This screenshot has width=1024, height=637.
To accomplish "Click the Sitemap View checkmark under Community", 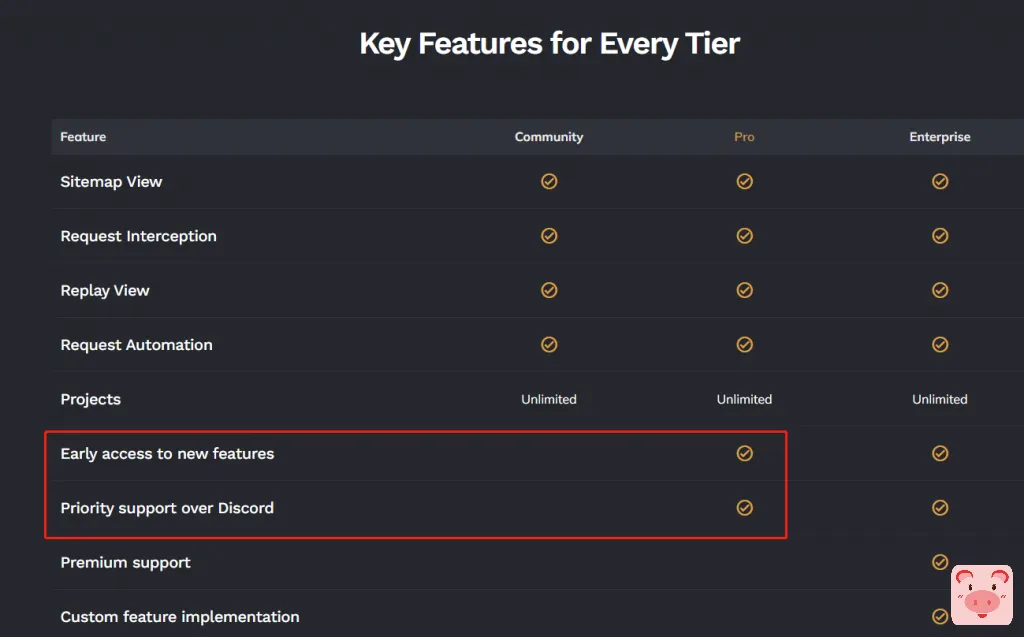I will point(549,182).
